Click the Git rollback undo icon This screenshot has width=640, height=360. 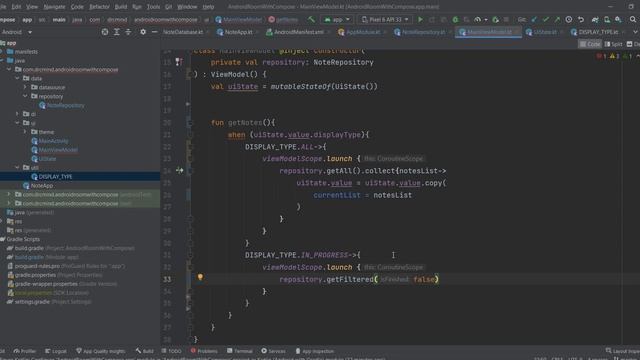(581, 20)
